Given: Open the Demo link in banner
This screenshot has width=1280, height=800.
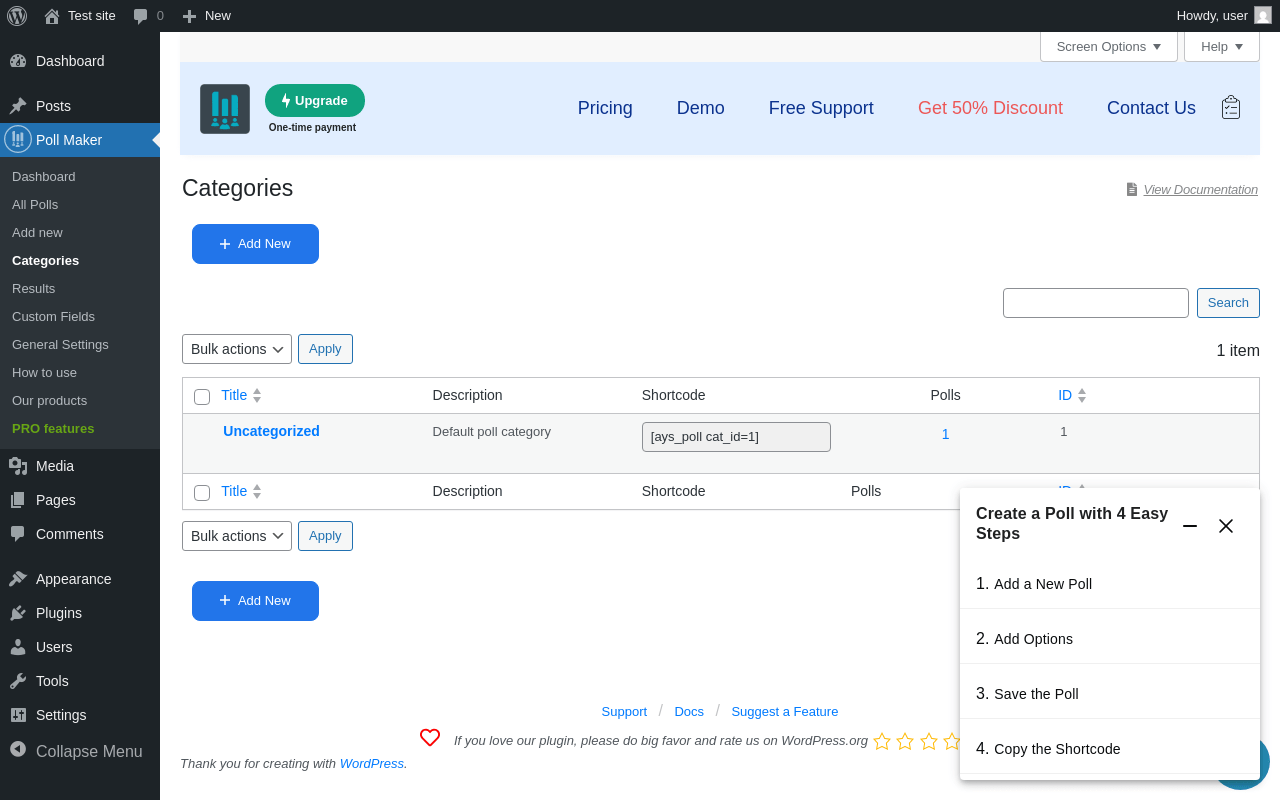Looking at the screenshot, I should [x=700, y=108].
